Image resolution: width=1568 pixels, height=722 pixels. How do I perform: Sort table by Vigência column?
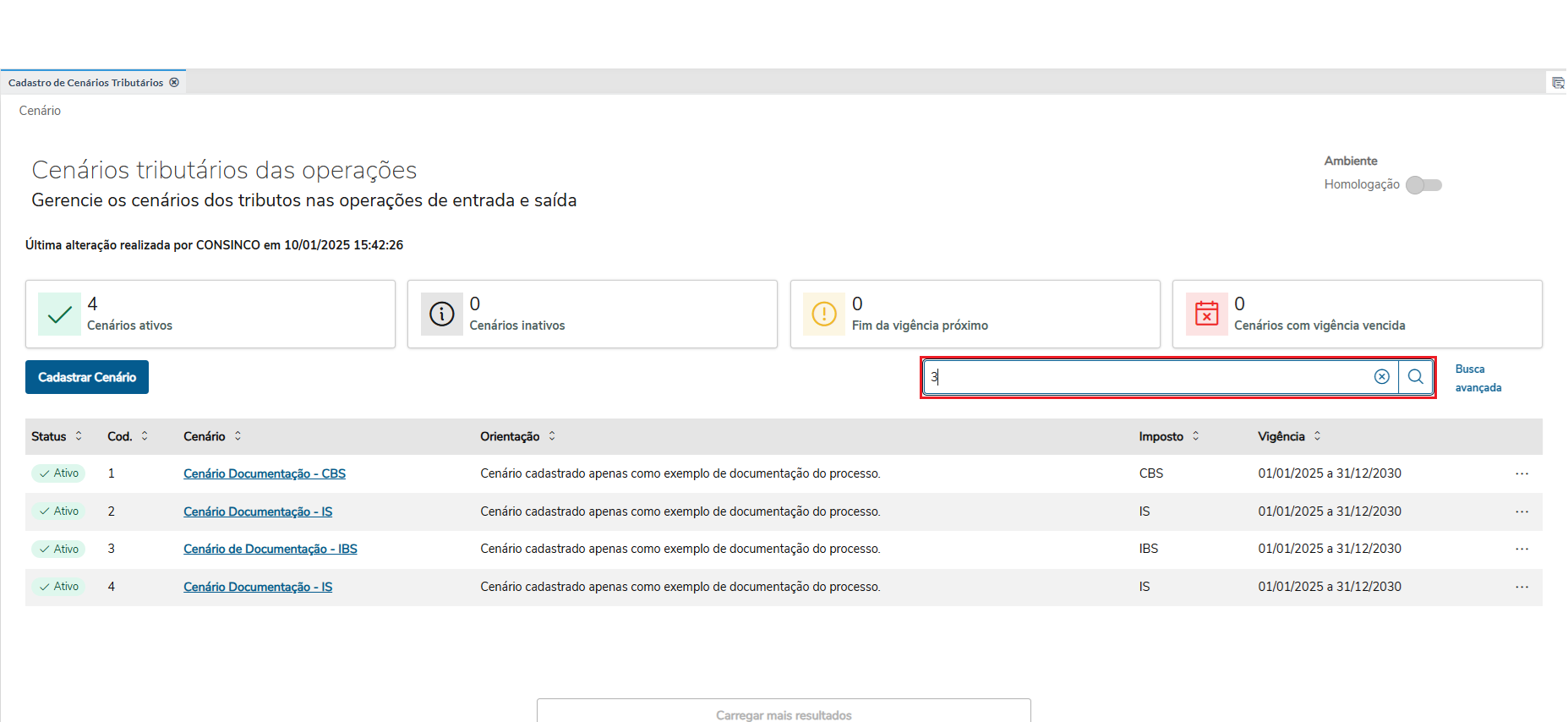coord(1317,436)
